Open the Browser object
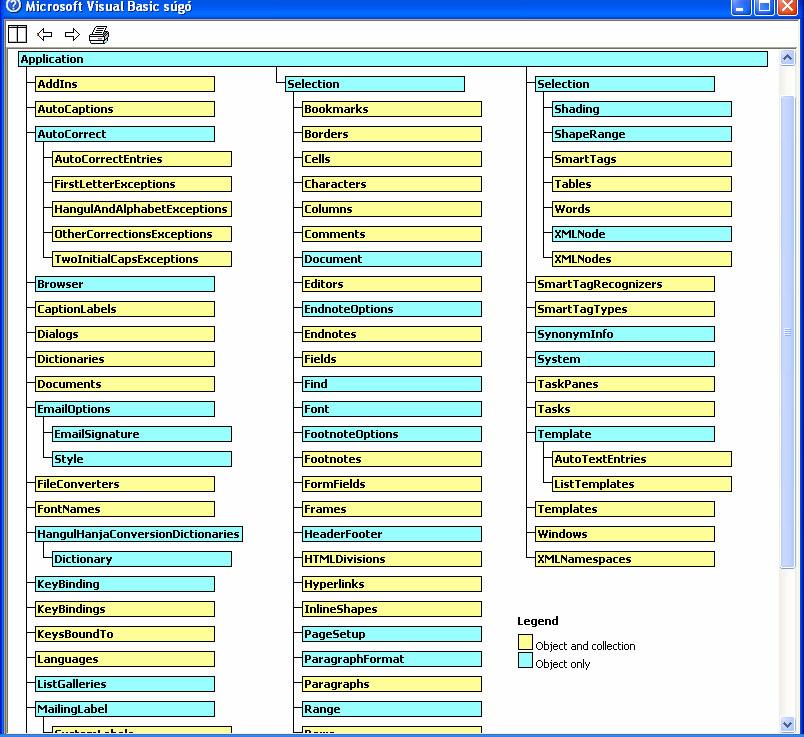Image resolution: width=804 pixels, height=737 pixels. point(125,284)
